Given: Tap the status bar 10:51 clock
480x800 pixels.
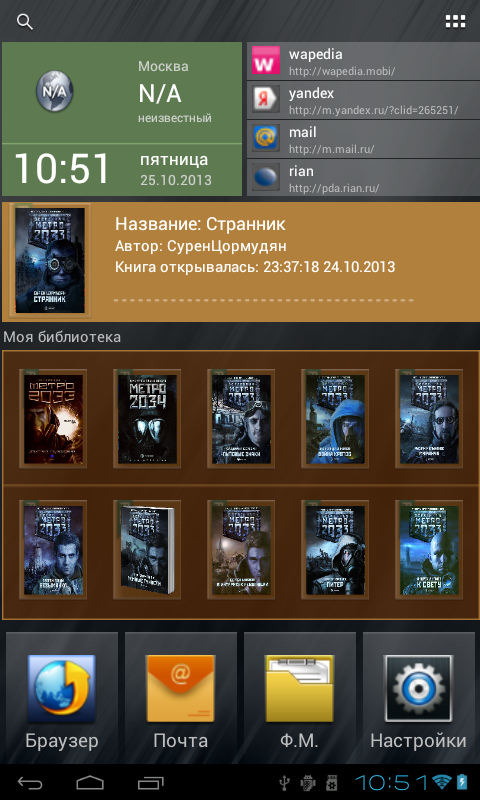Looking at the screenshot, I should 392,782.
